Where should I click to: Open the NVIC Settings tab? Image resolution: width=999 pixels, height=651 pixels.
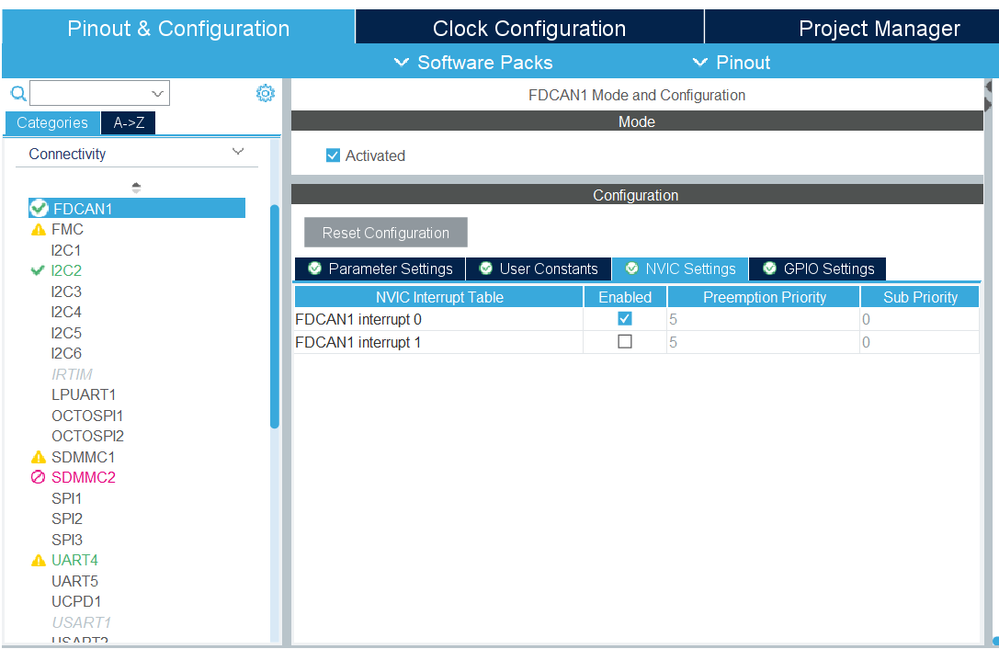coord(680,269)
